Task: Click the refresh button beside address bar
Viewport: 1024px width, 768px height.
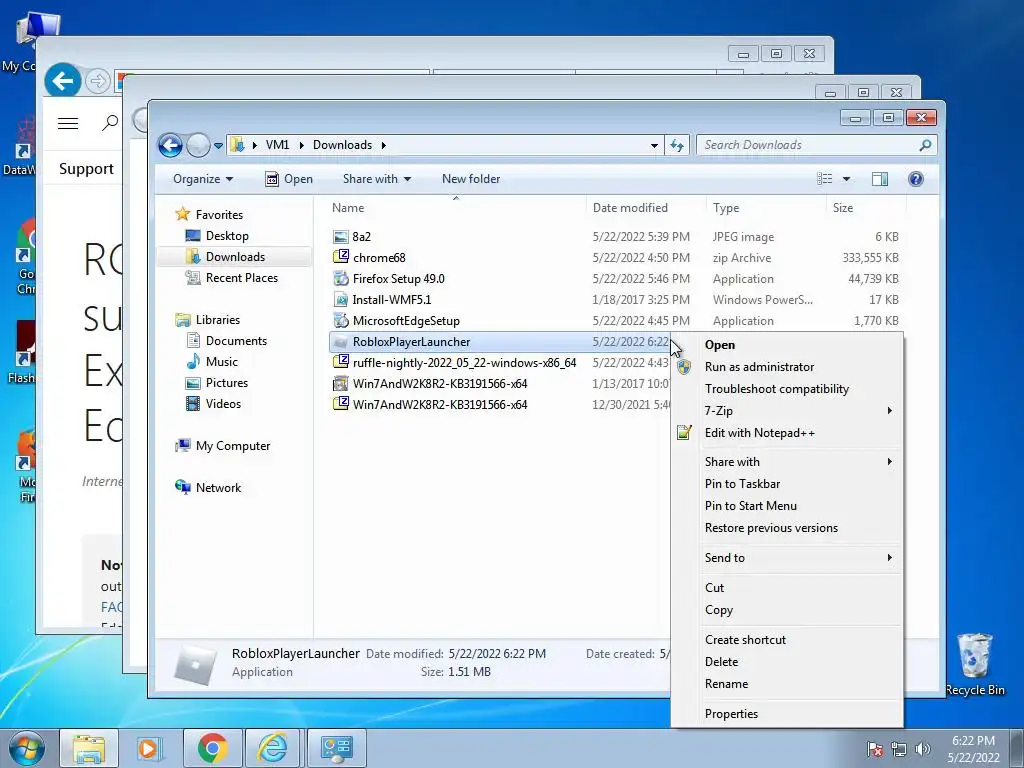Action: 677,145
